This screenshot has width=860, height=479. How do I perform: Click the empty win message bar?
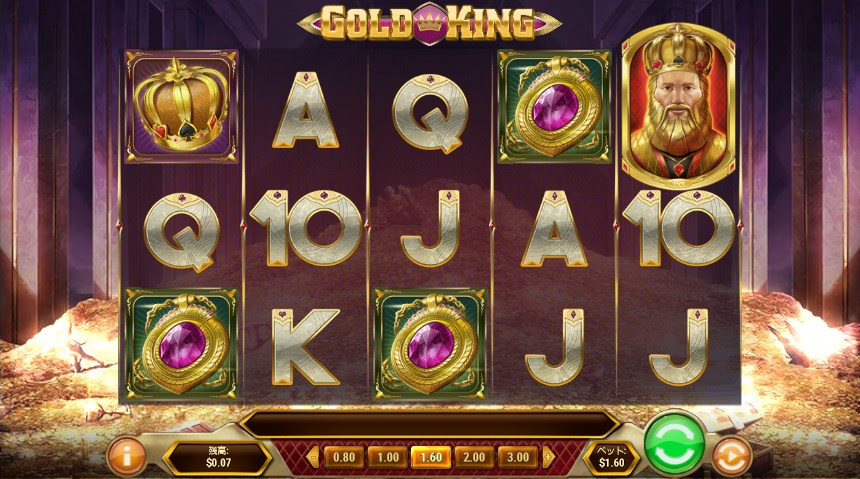pos(430,424)
